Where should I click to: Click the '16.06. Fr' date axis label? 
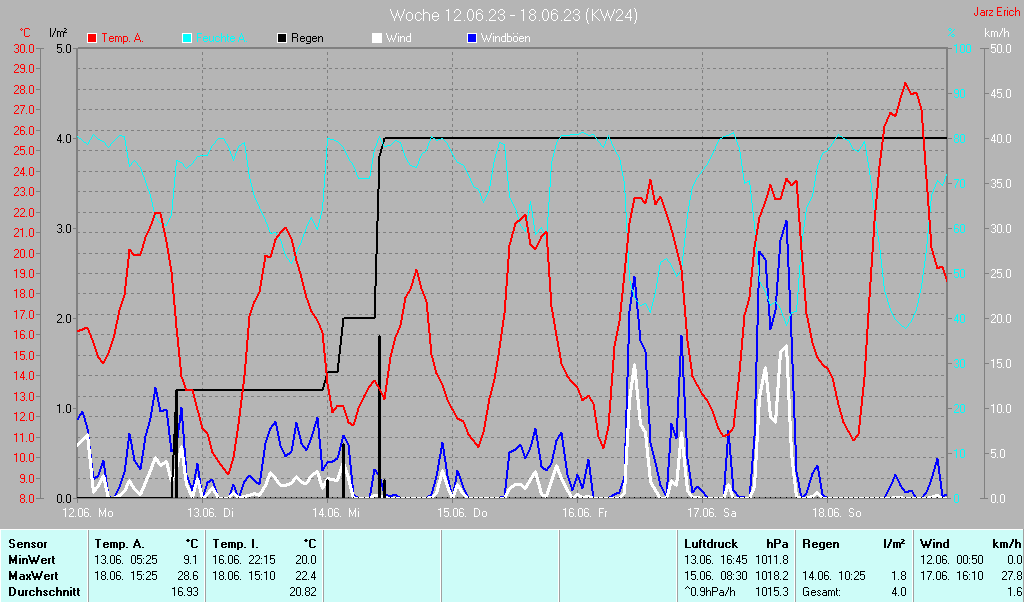point(585,513)
